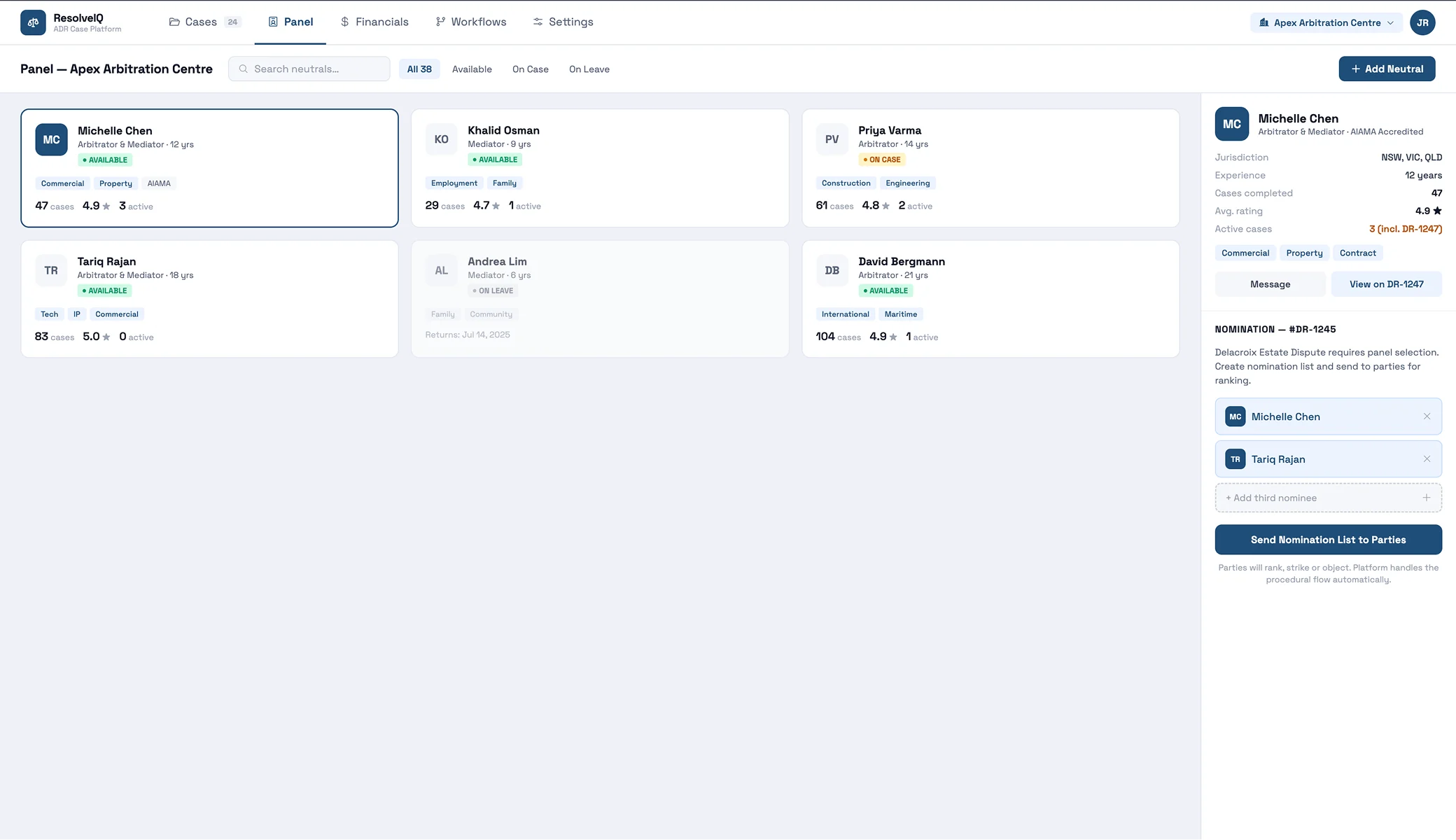Image resolution: width=1456 pixels, height=840 pixels.
Task: Click 'Returns: Jul 14, 2025' text
Action: click(x=468, y=335)
